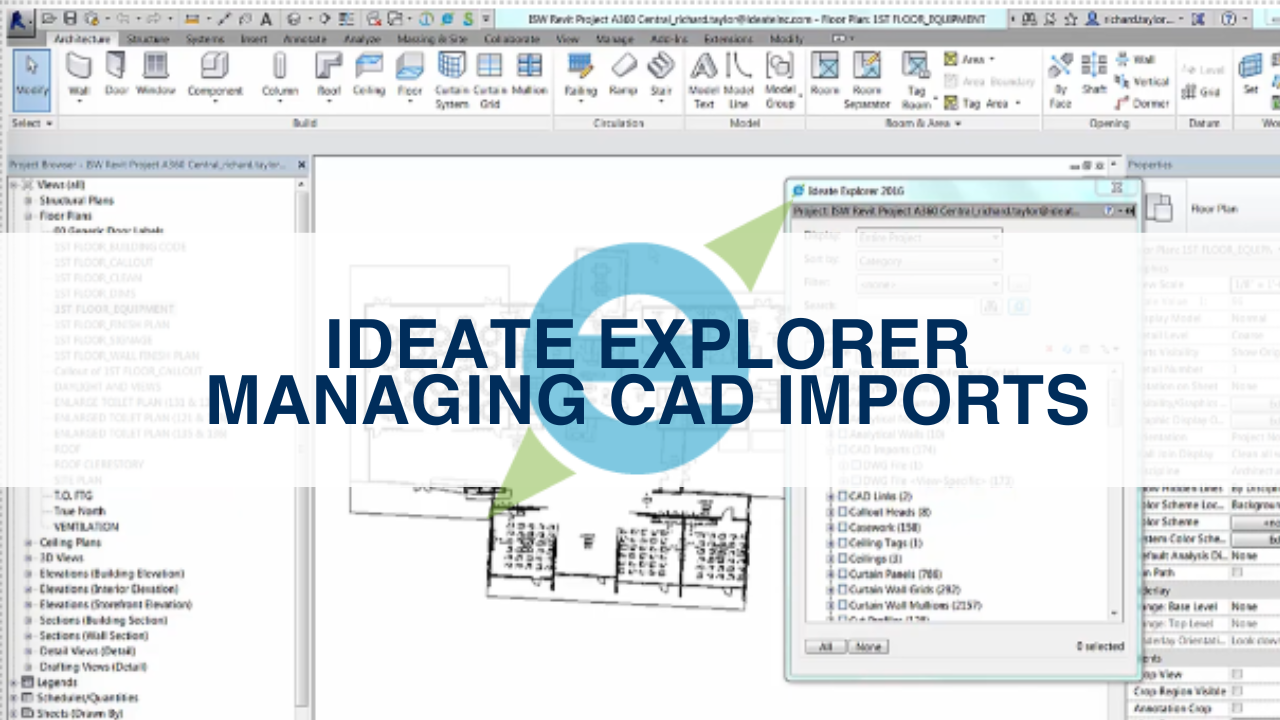Activate the Floor tool
Screen dimensions: 1280x720
pos(410,77)
